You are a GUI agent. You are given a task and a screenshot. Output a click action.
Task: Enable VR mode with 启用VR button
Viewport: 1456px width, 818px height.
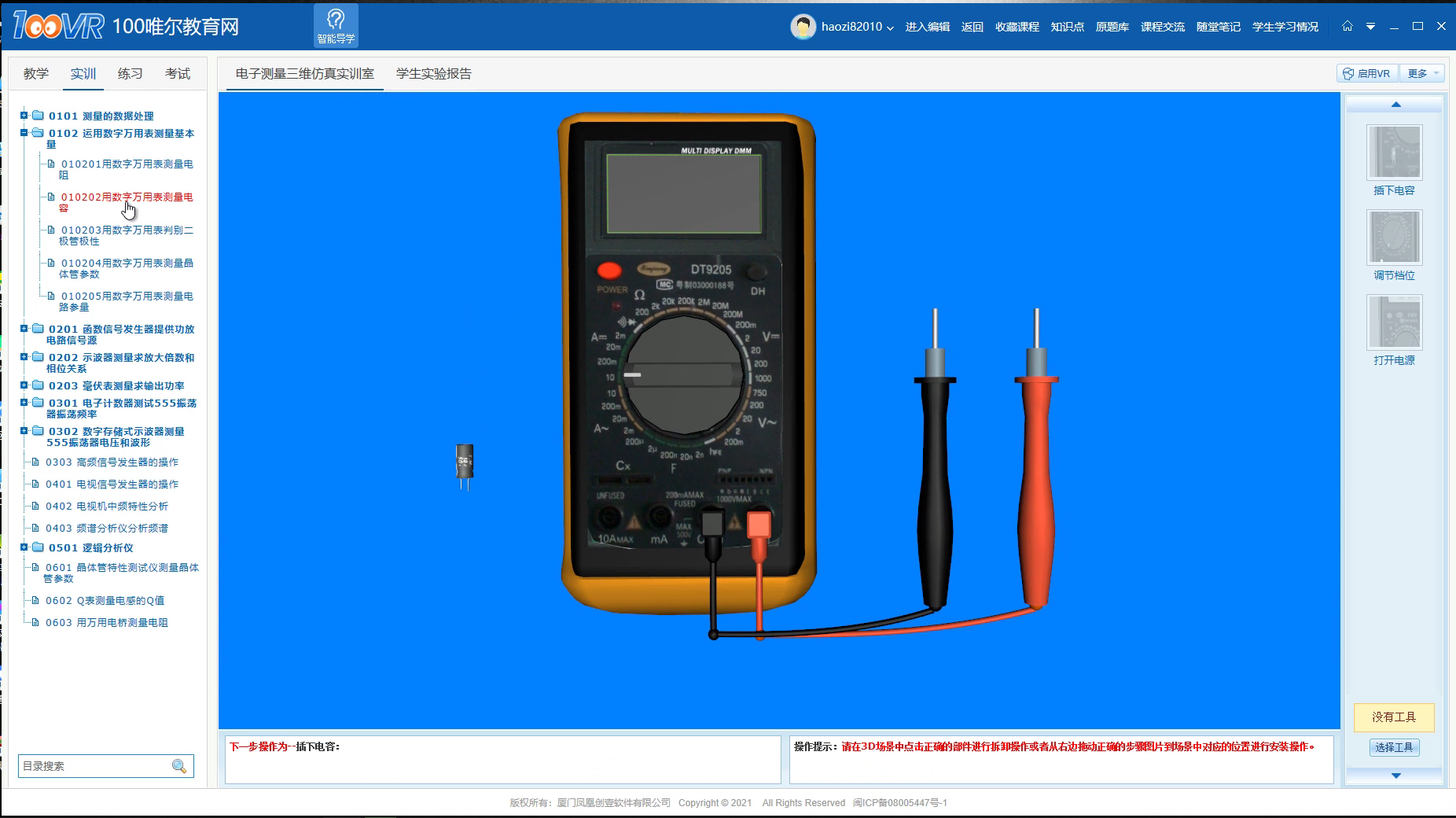pos(1366,73)
